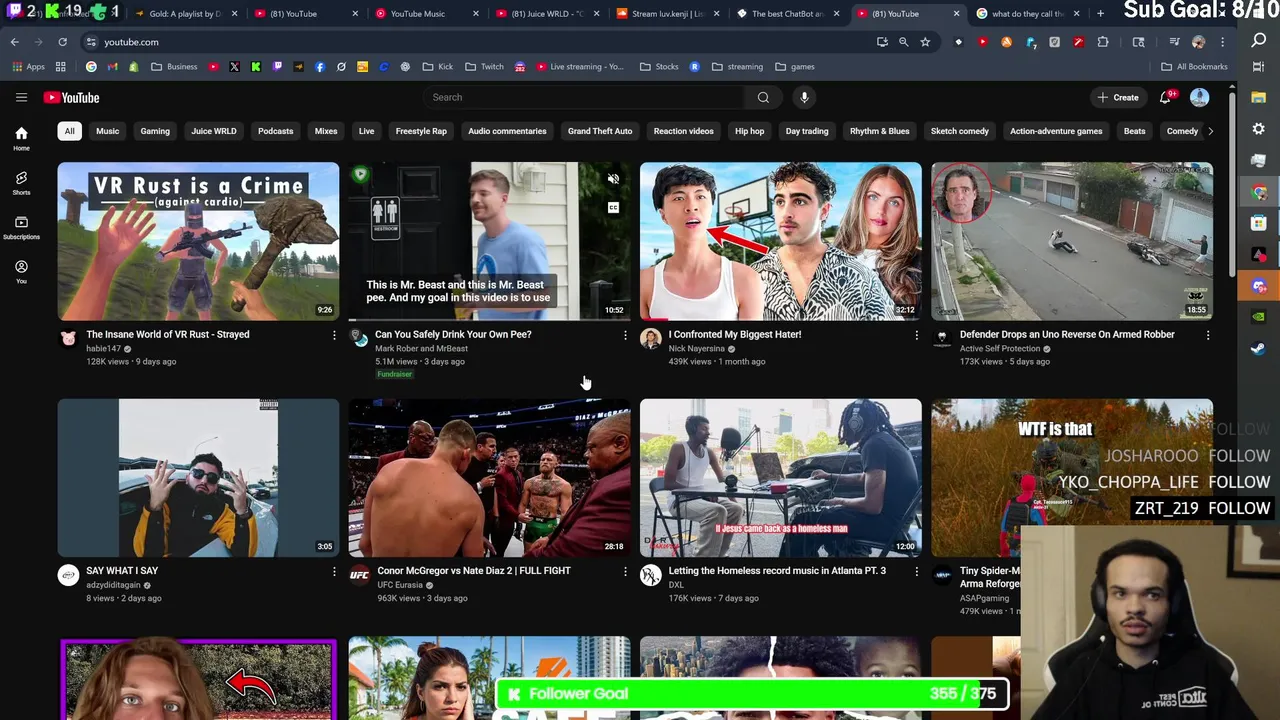Select the Day trading chip
Screen dimensions: 1280x720
[807, 131]
